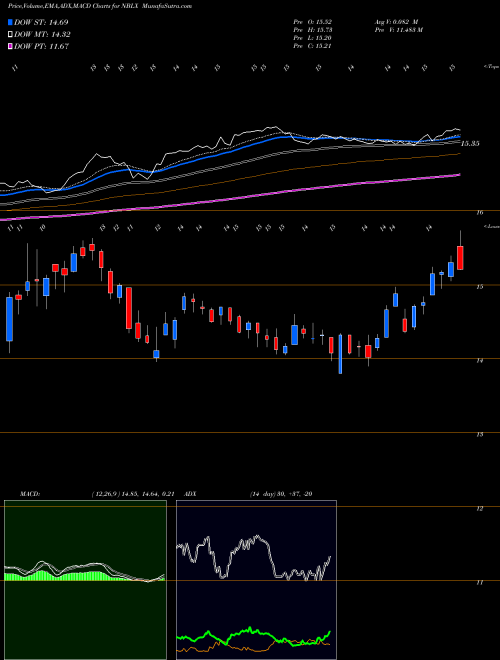Click the MACD parameters '(12,26,9) 14.85, 14.64, 0.21'
The height and width of the screenshot is (660, 500).
(133, 494)
